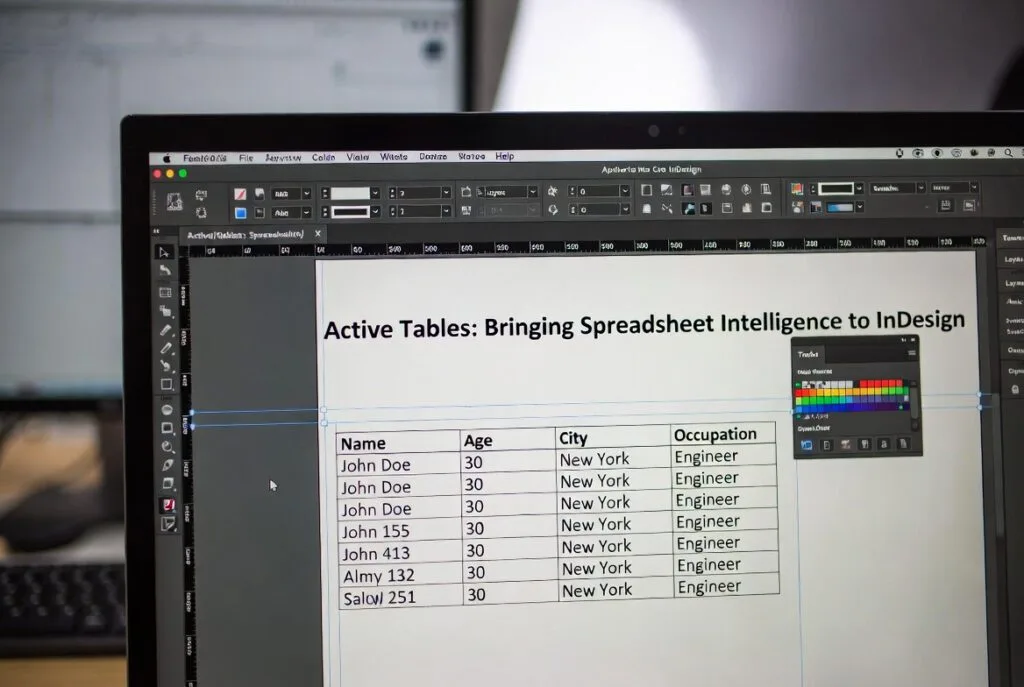Expand dropdown next to the blue gradient bar
Viewport: 1024px width, 687px height.
[859, 207]
